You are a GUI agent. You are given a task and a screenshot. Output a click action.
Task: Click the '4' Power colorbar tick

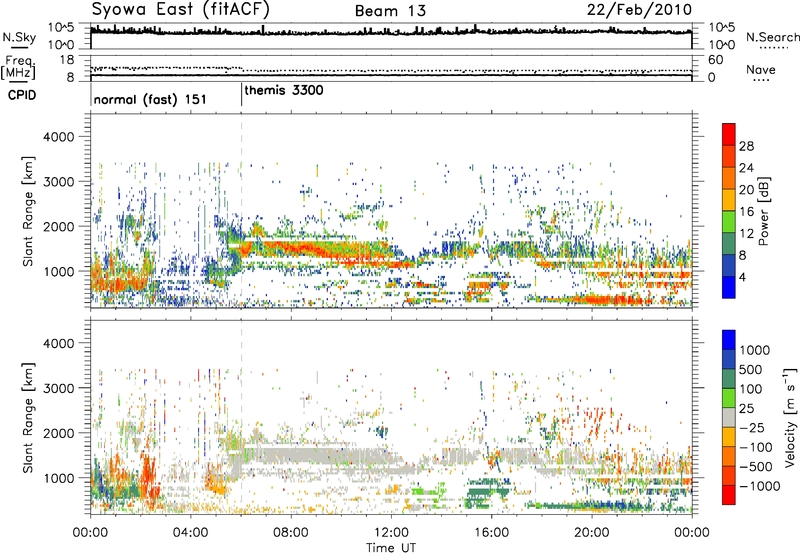pyautogui.click(x=742, y=277)
